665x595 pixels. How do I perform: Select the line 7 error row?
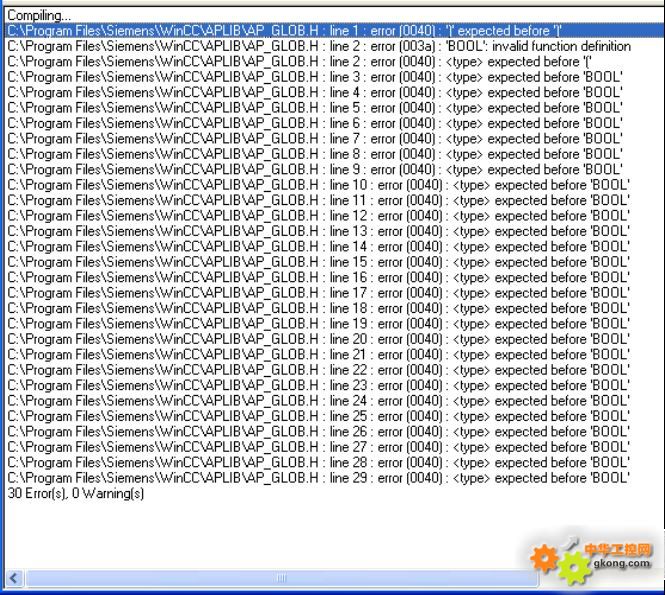[315, 139]
